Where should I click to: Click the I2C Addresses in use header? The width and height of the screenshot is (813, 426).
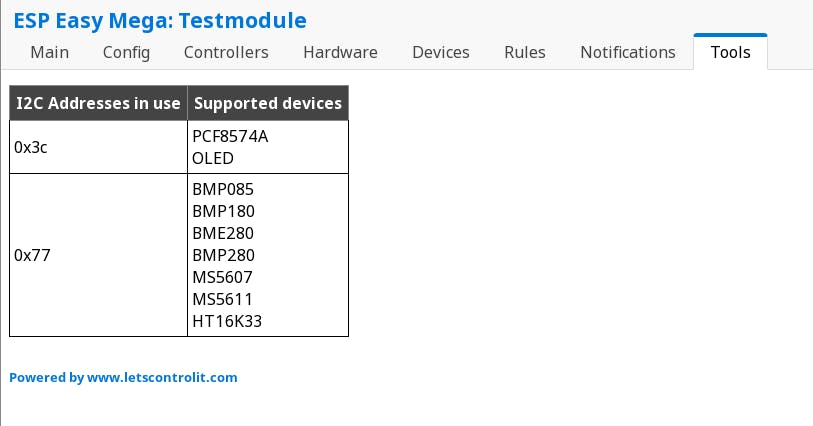(x=98, y=103)
